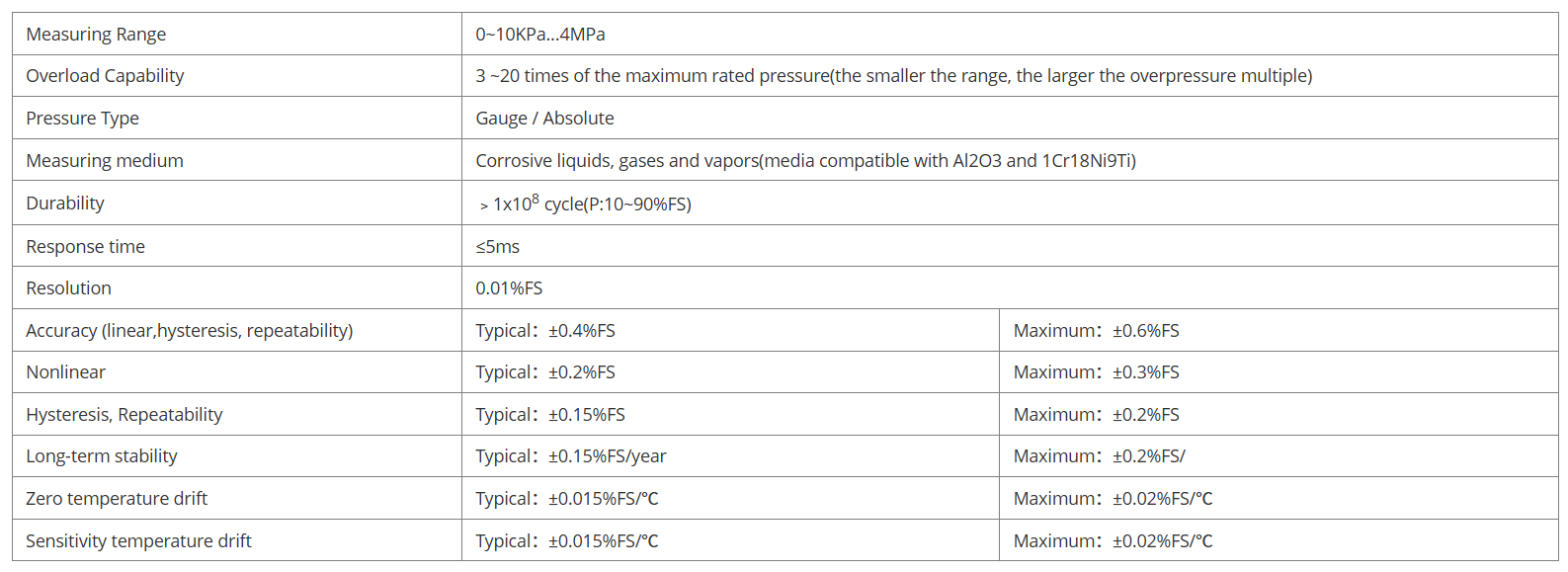Image resolution: width=1568 pixels, height=572 pixels.
Task: Click the Hysteresis, Repeatability label
Action: (124, 415)
